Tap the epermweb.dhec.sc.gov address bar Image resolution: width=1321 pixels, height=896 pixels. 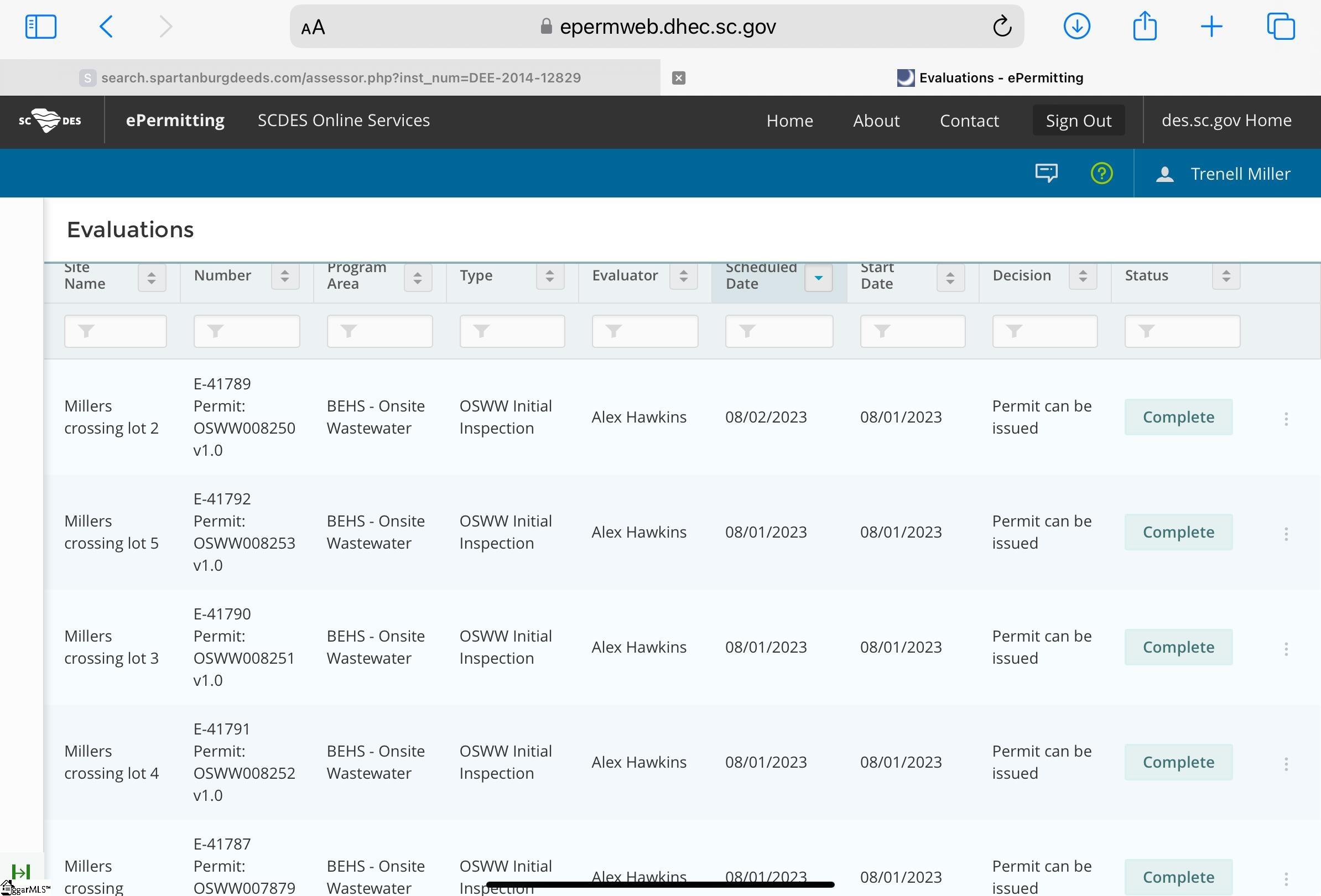(x=657, y=27)
